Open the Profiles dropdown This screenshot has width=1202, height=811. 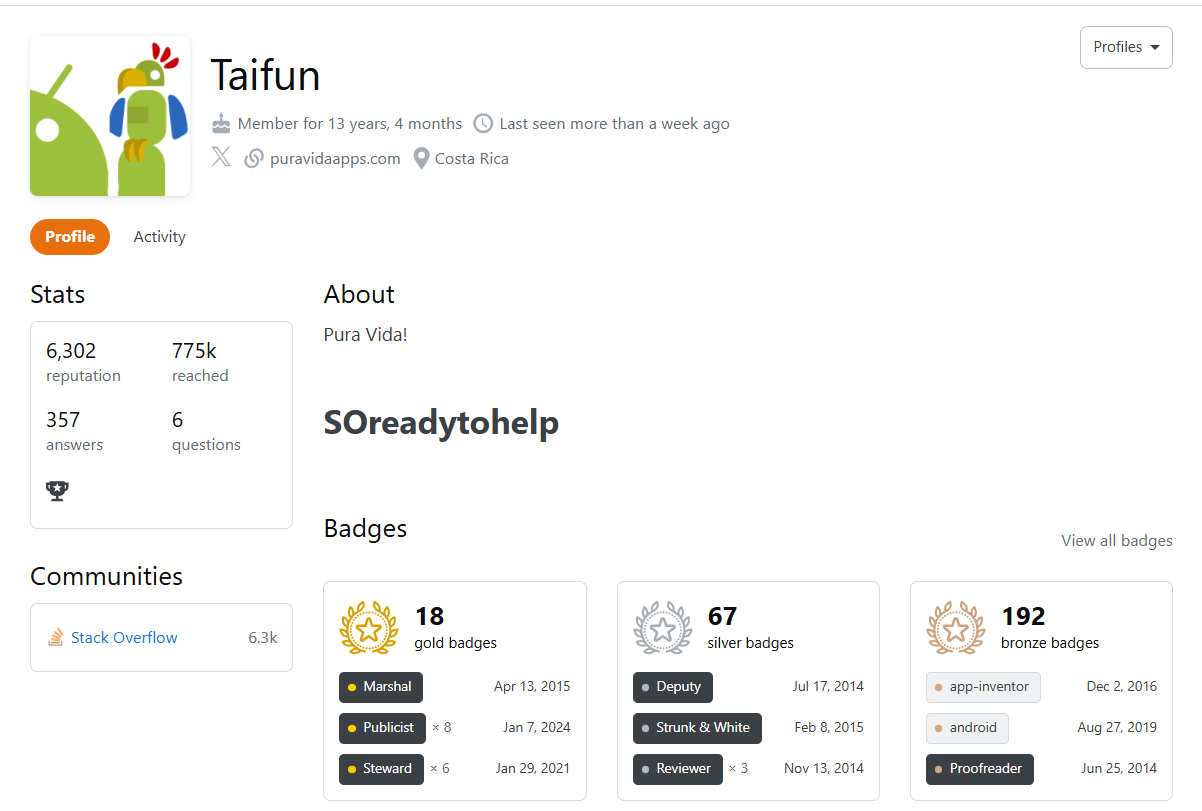(1126, 47)
